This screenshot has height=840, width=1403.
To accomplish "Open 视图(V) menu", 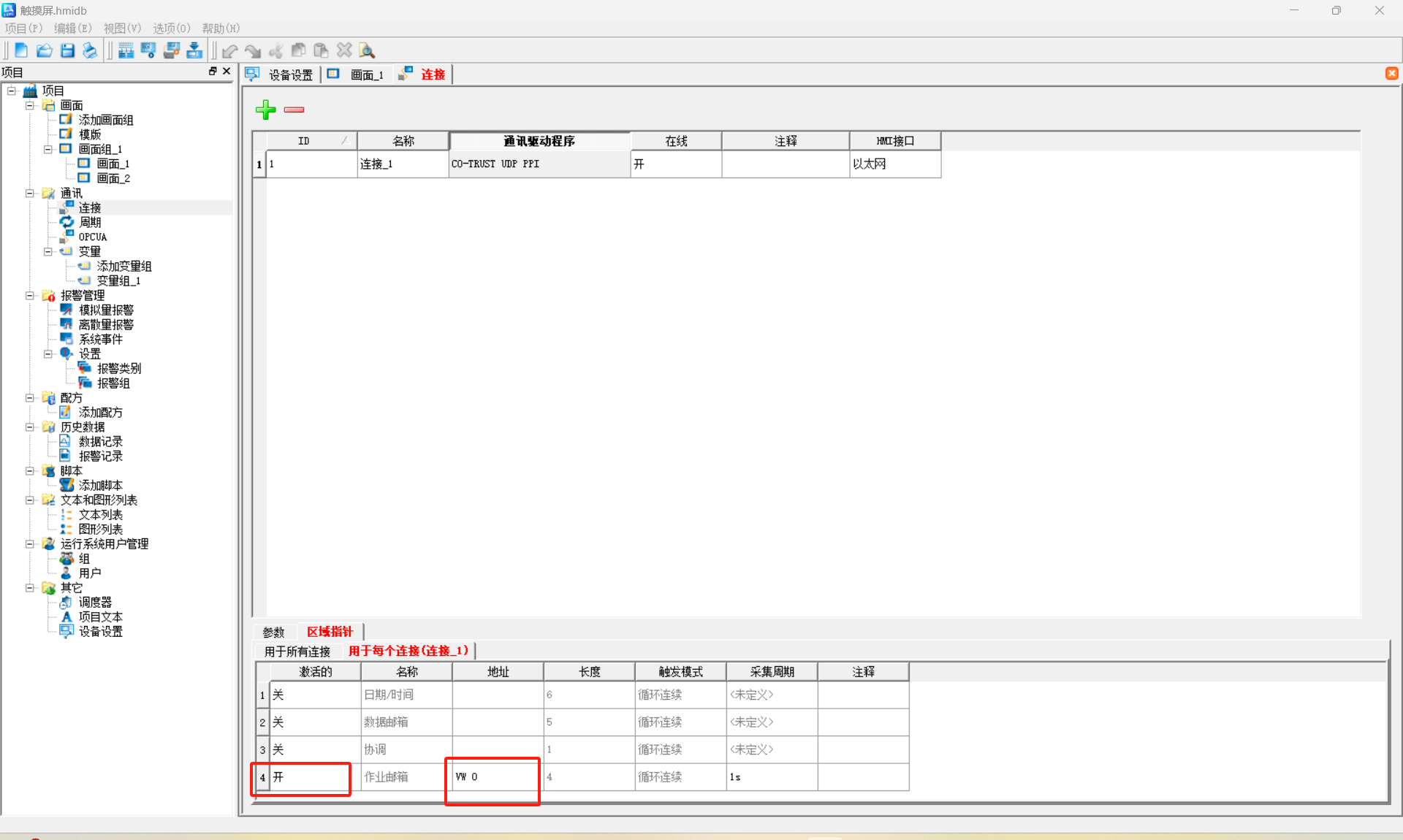I will (x=122, y=28).
